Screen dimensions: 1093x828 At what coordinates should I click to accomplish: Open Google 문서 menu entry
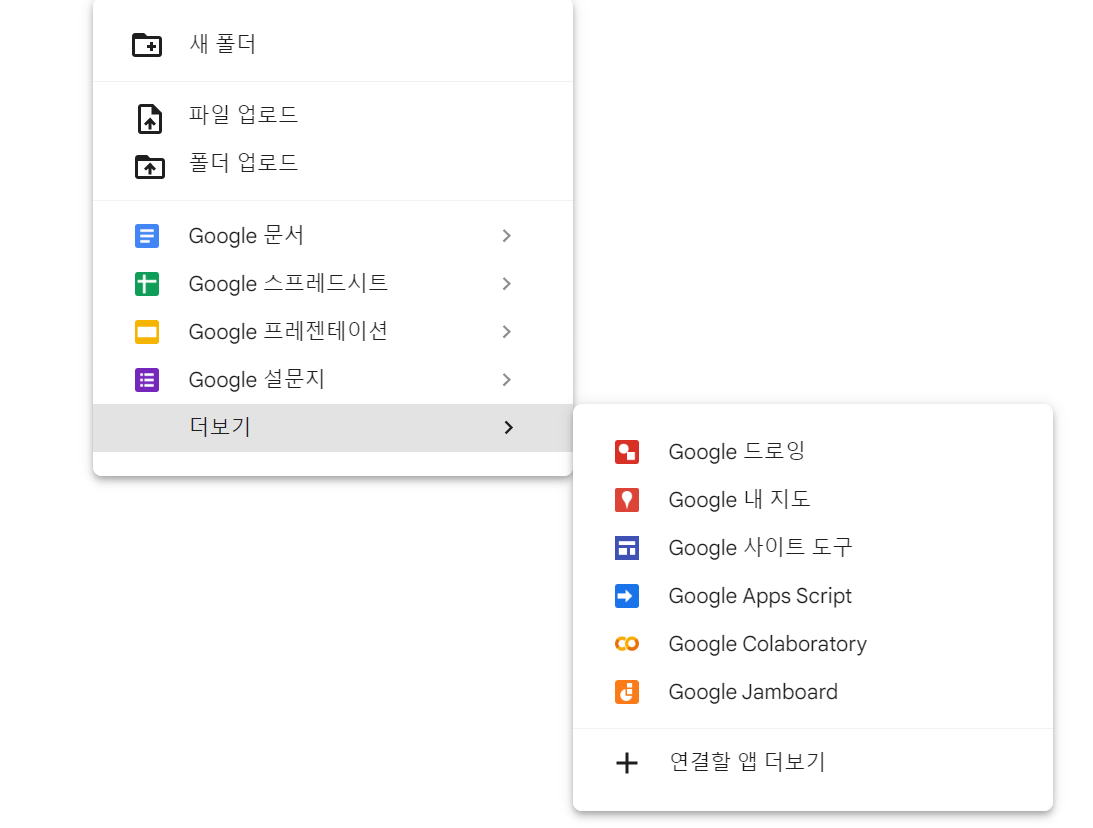333,236
